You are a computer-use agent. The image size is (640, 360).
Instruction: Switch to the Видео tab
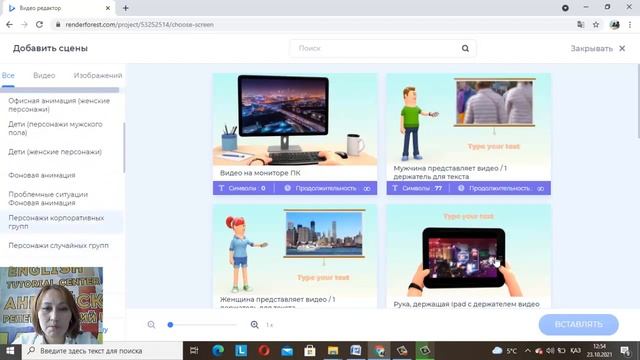[x=44, y=75]
